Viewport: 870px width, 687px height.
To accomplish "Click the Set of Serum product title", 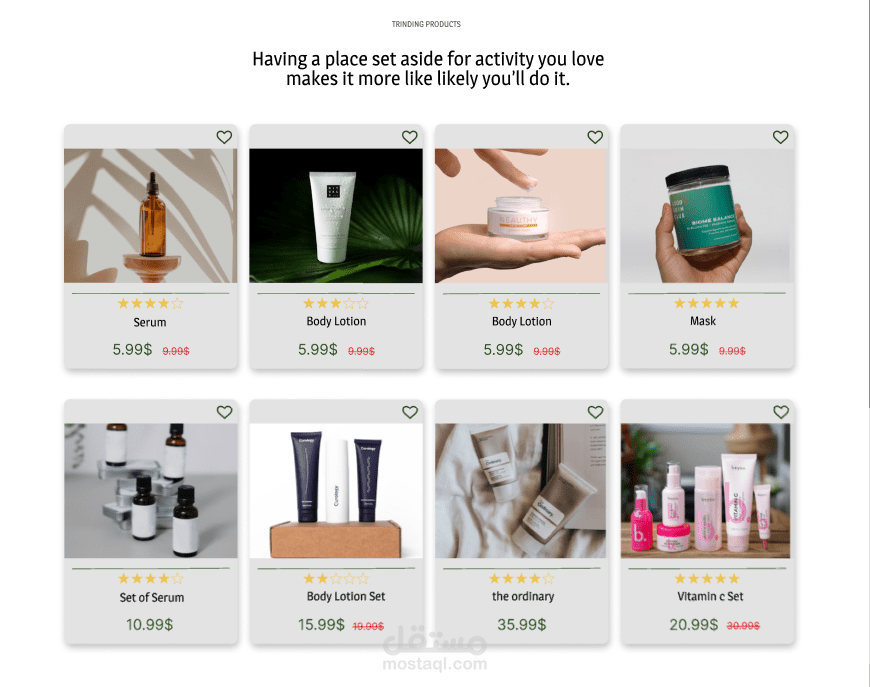I will pos(151,598).
